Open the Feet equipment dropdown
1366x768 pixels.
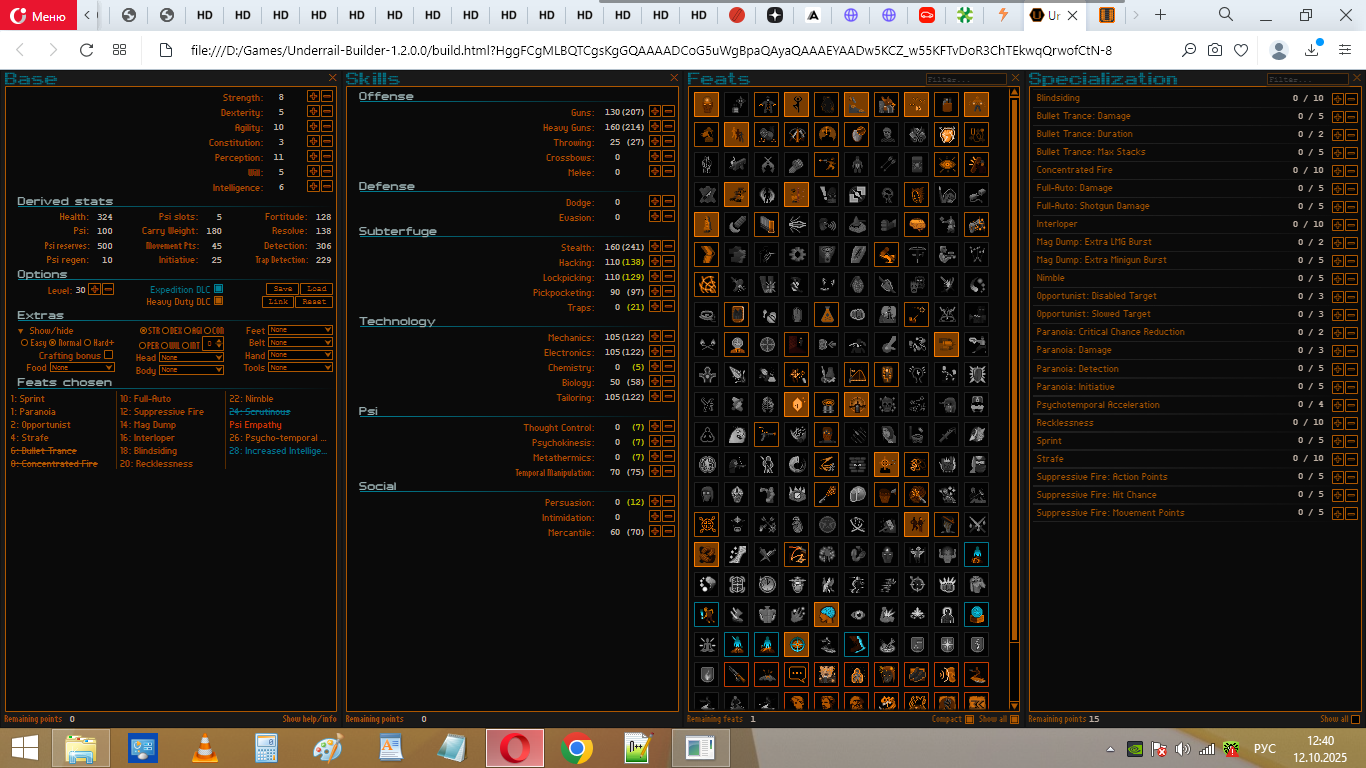tap(300, 330)
